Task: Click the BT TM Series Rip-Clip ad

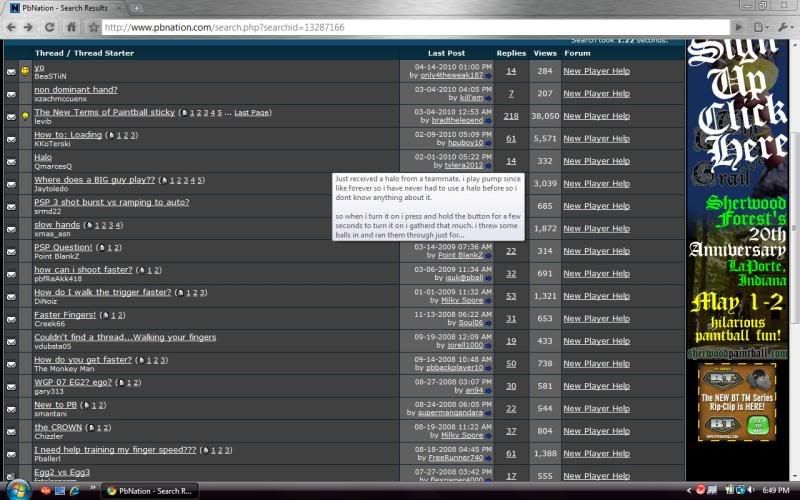Action: pos(737,403)
